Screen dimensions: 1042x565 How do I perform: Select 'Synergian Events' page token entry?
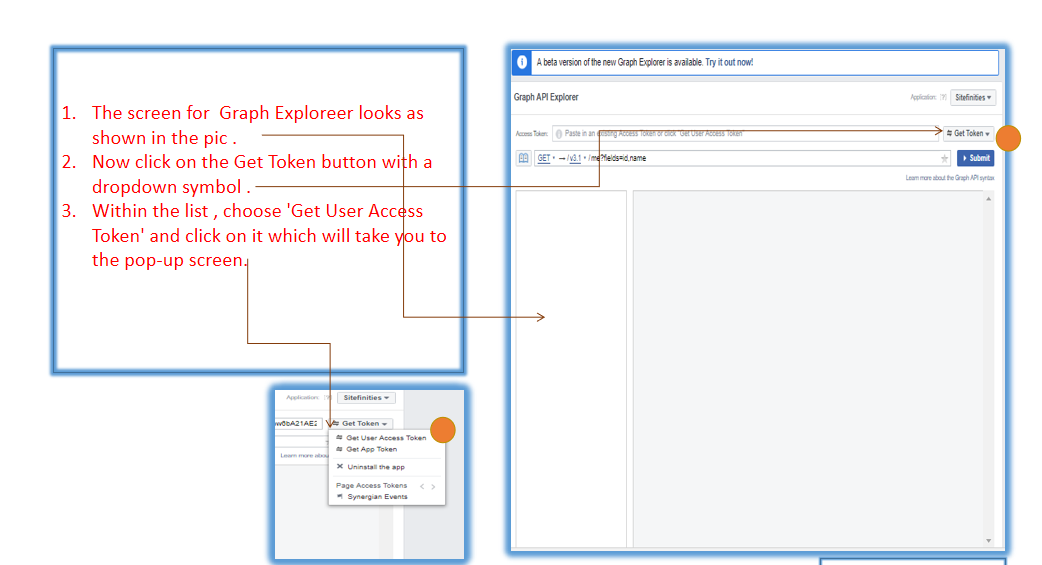pos(377,497)
